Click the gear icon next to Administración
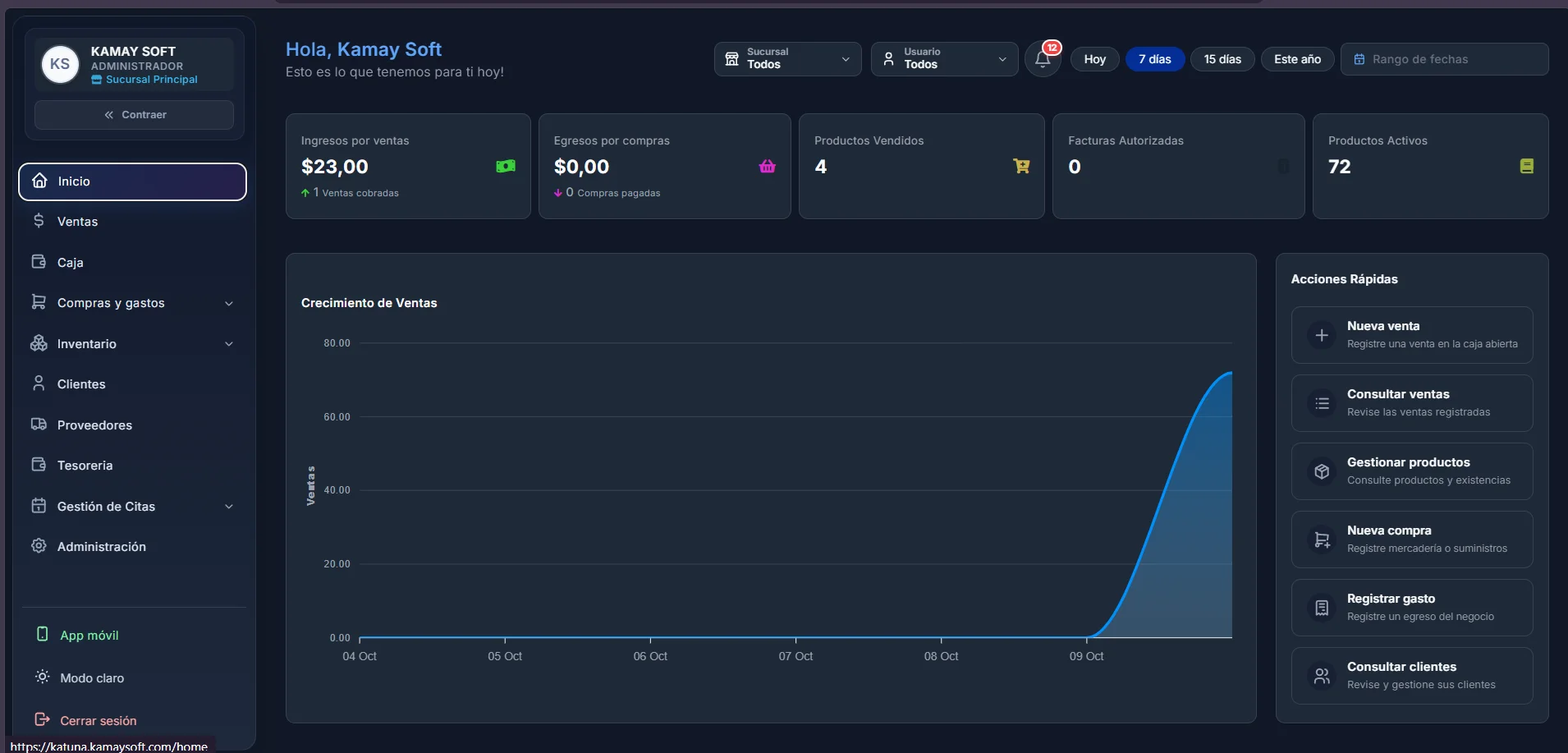The image size is (1568, 753). tap(39, 546)
